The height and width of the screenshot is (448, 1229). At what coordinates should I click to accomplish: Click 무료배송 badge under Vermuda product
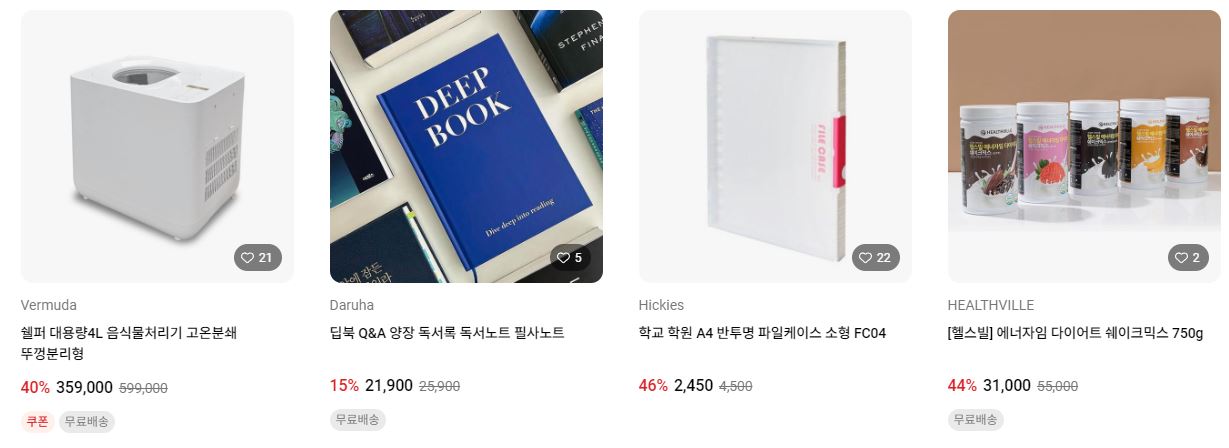[x=87, y=421]
